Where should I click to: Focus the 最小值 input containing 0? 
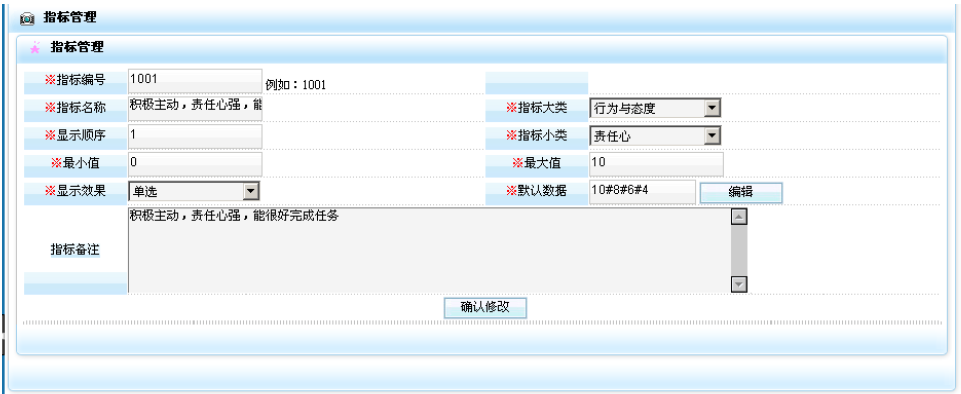(x=195, y=164)
